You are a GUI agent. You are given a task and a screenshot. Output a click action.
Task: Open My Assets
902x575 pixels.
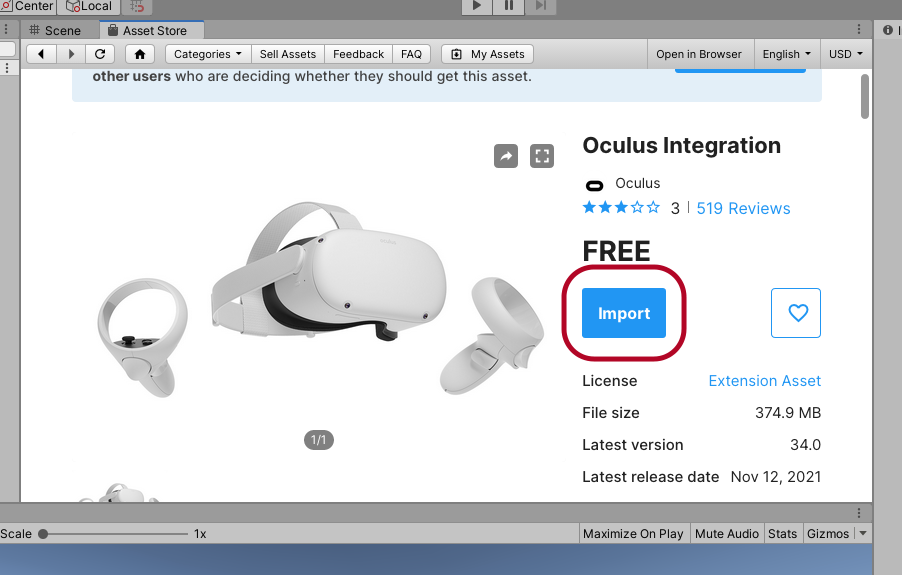coord(487,54)
